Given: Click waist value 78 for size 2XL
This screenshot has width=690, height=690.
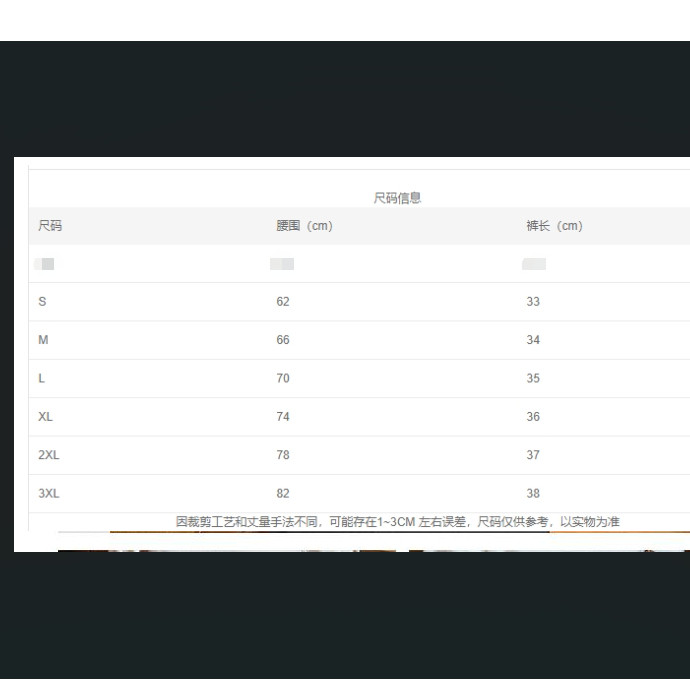Looking at the screenshot, I should pos(283,455).
